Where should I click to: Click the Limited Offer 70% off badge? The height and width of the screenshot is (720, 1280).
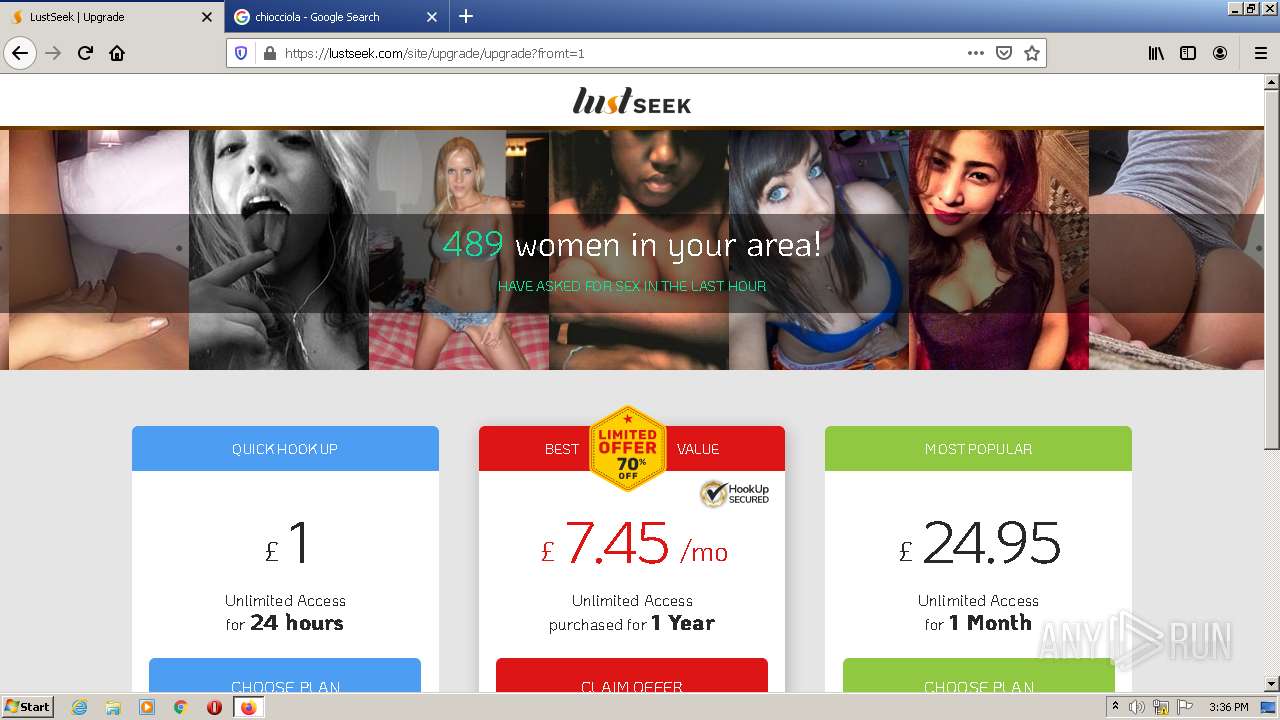[x=628, y=448]
